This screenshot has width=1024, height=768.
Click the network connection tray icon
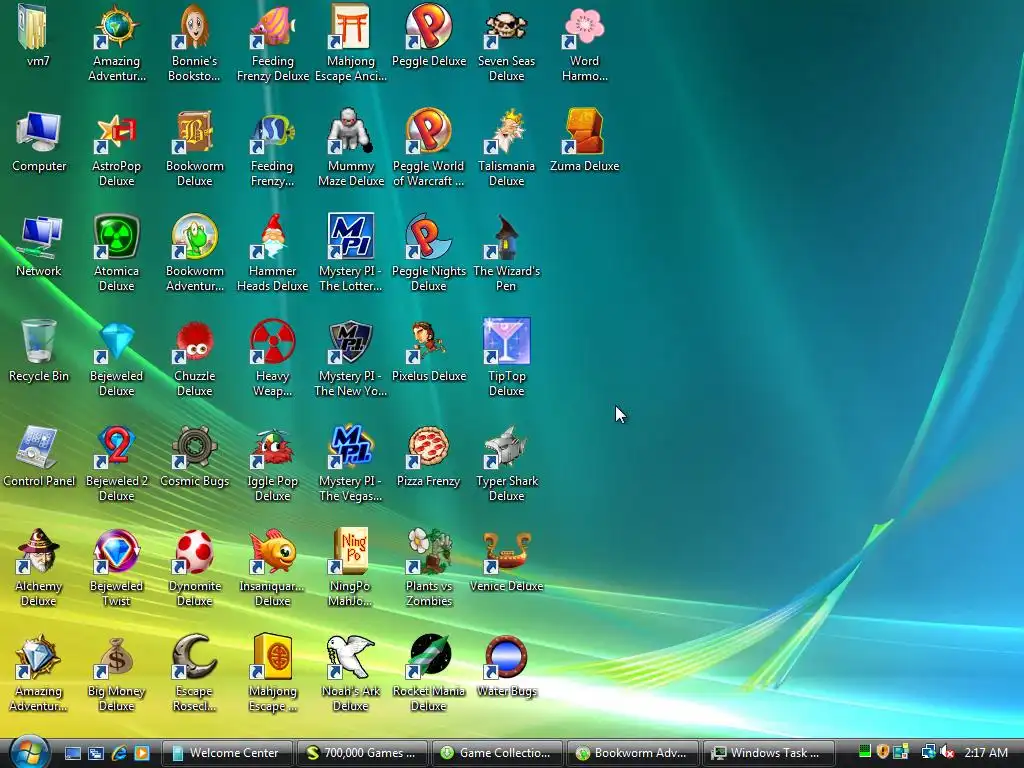coord(928,752)
